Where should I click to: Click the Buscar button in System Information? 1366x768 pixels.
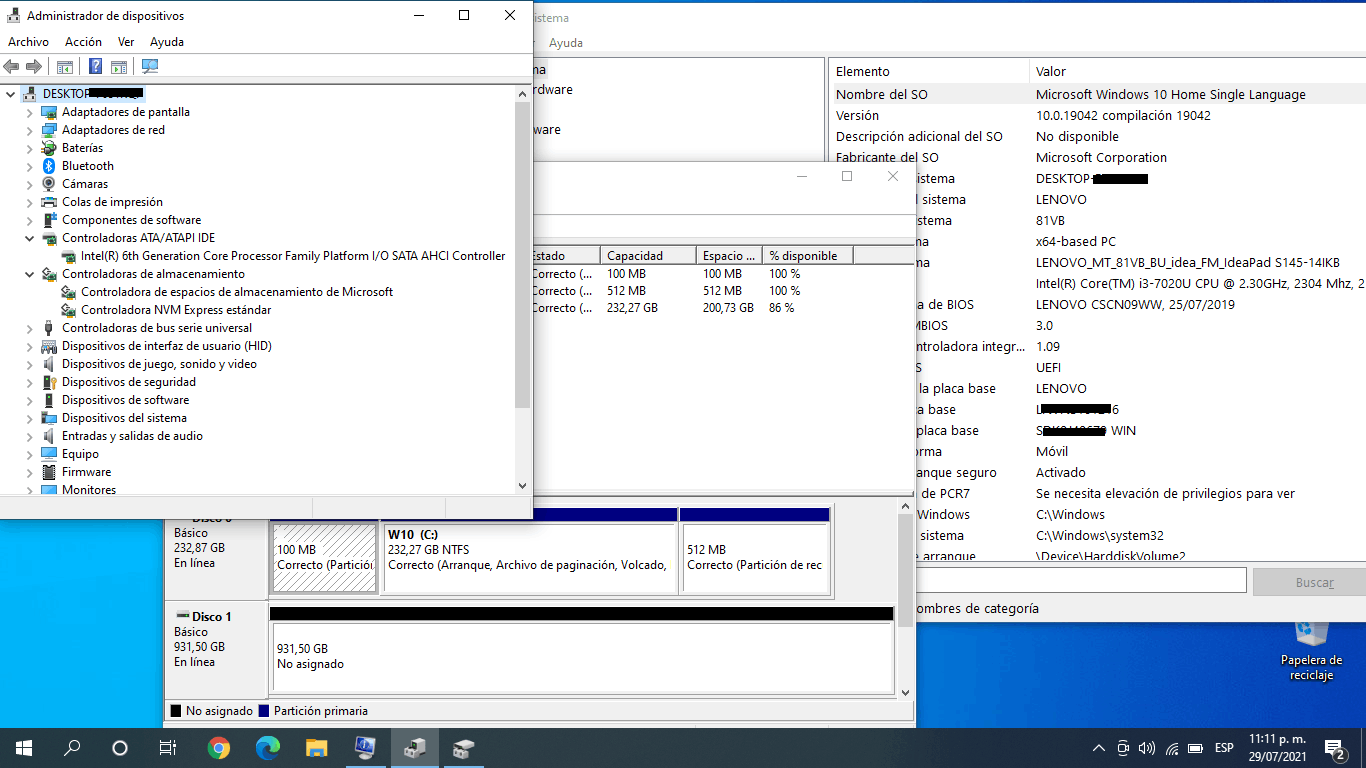[x=1314, y=582]
